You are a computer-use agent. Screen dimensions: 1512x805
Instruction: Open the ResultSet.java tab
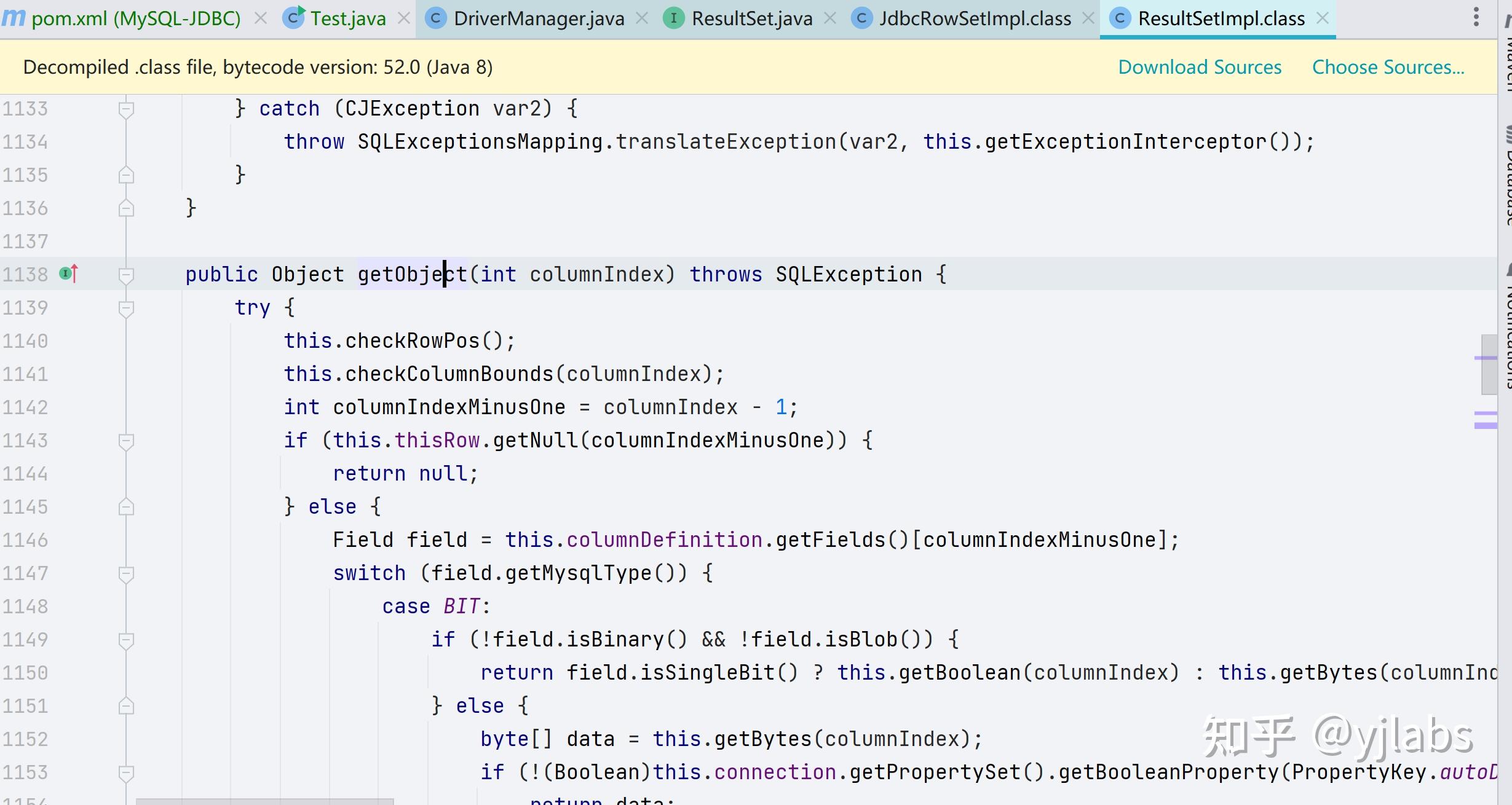pyautogui.click(x=751, y=18)
